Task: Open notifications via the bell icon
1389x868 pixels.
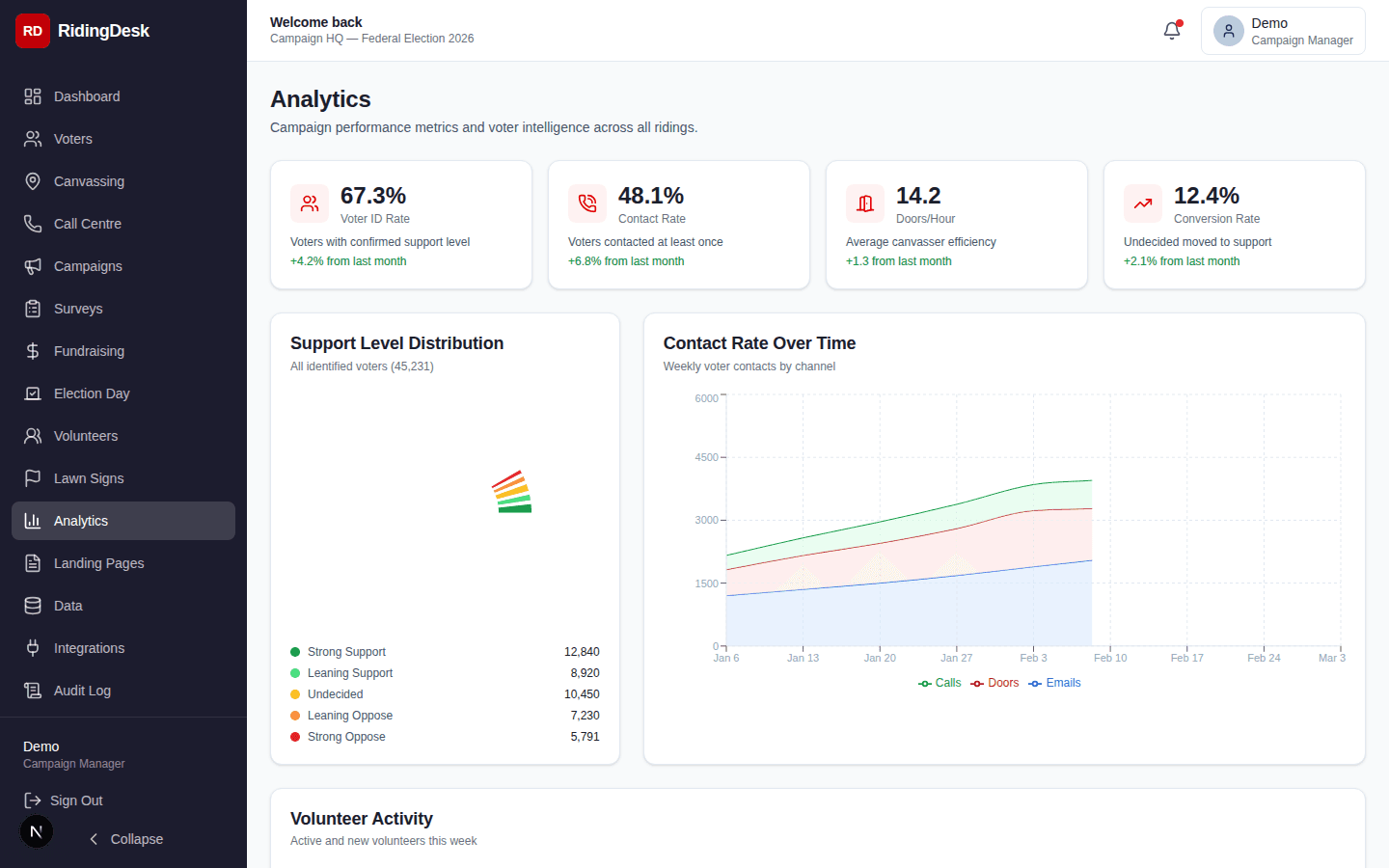Action: 1171,30
